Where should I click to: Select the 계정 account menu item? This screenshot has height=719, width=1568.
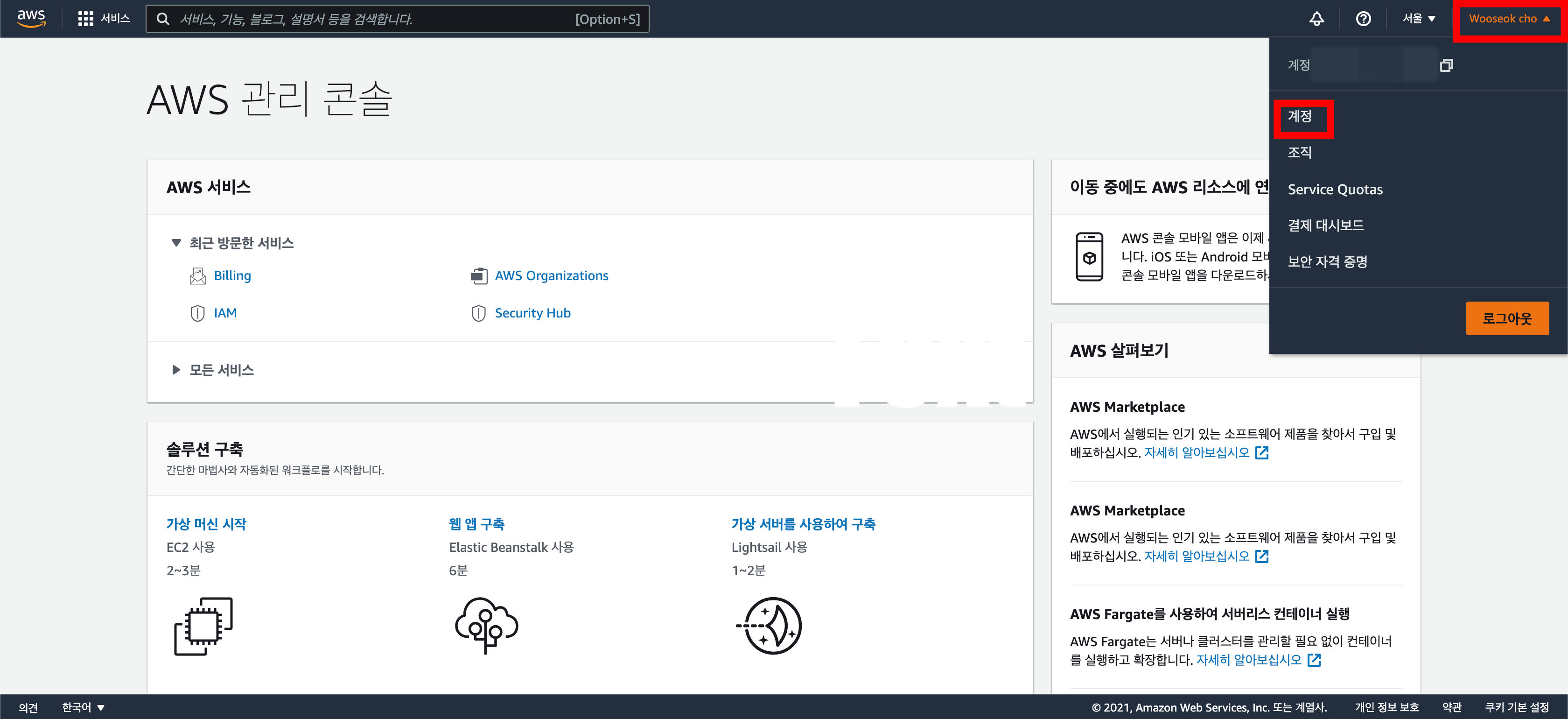click(x=1300, y=116)
